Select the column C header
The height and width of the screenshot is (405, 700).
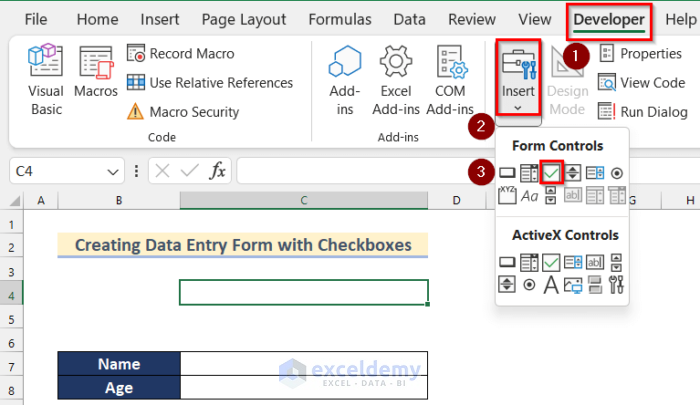(304, 201)
